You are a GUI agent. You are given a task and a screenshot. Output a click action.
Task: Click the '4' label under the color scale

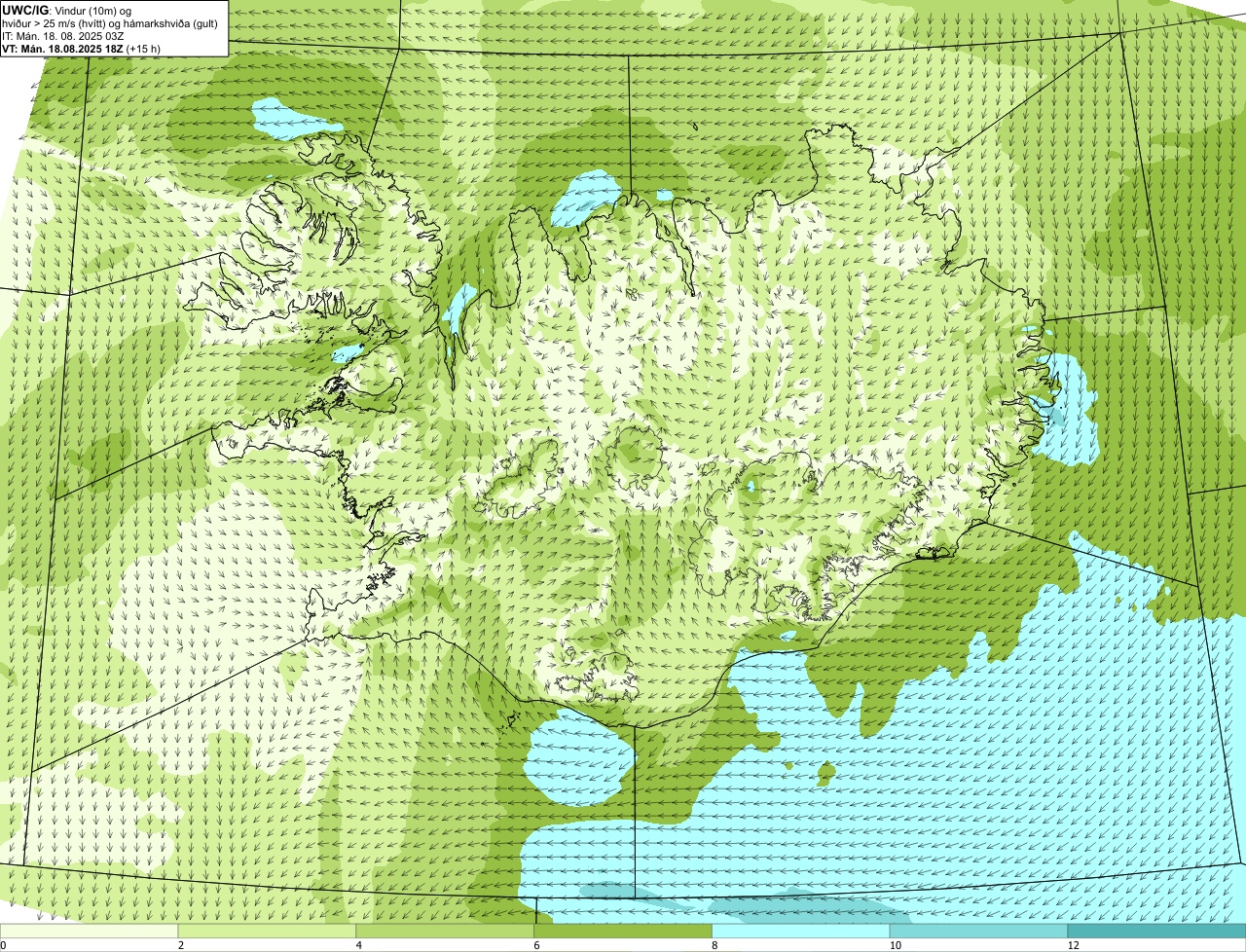(x=359, y=945)
